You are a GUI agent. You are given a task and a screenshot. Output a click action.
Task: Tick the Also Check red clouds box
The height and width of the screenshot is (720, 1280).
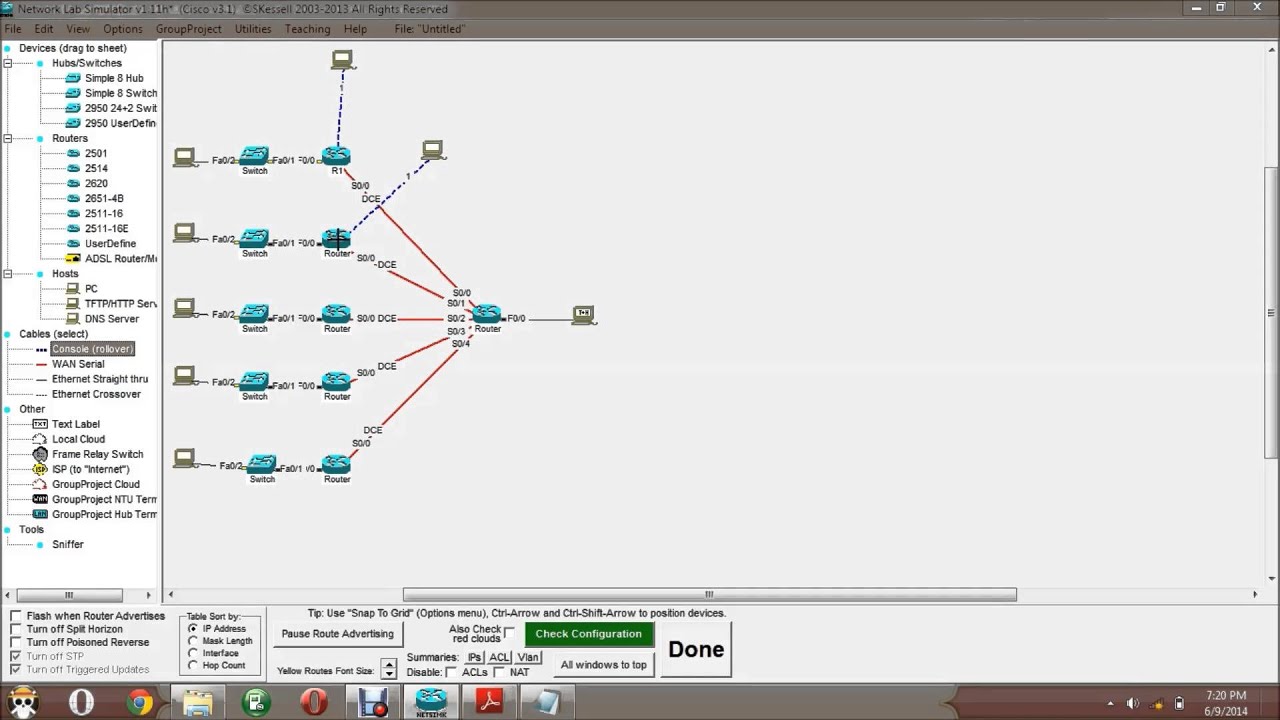coord(510,633)
